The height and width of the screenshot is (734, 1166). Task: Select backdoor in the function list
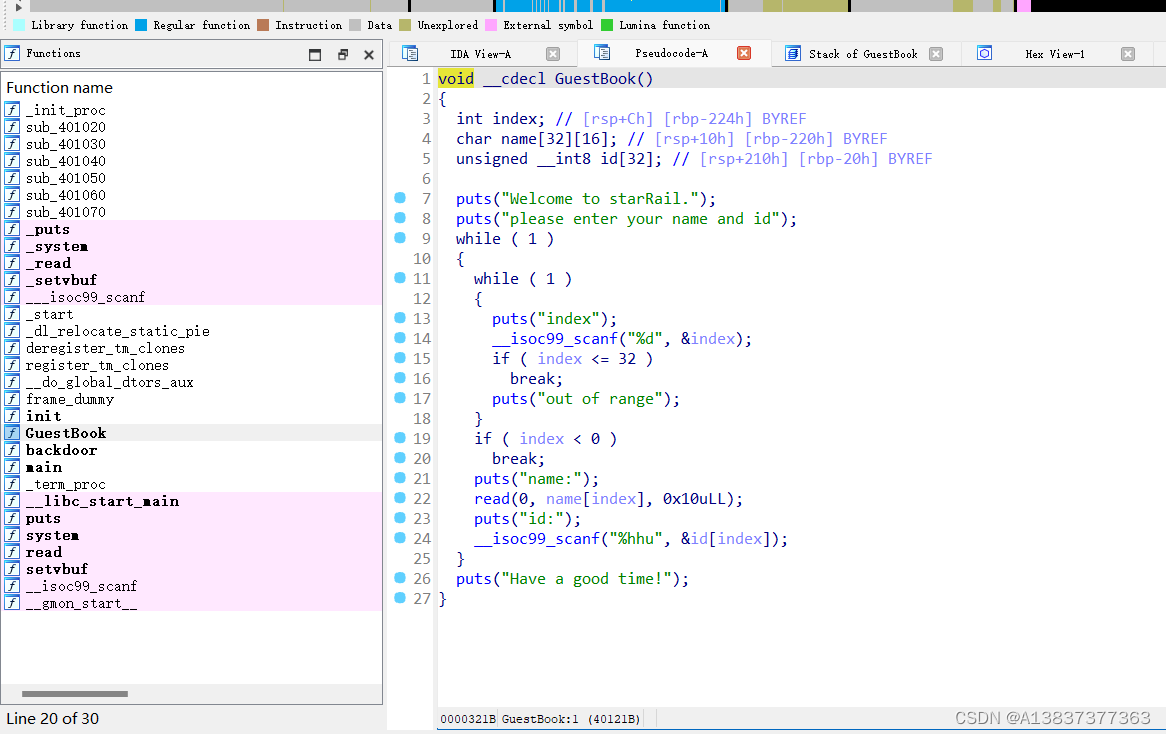tap(60, 450)
